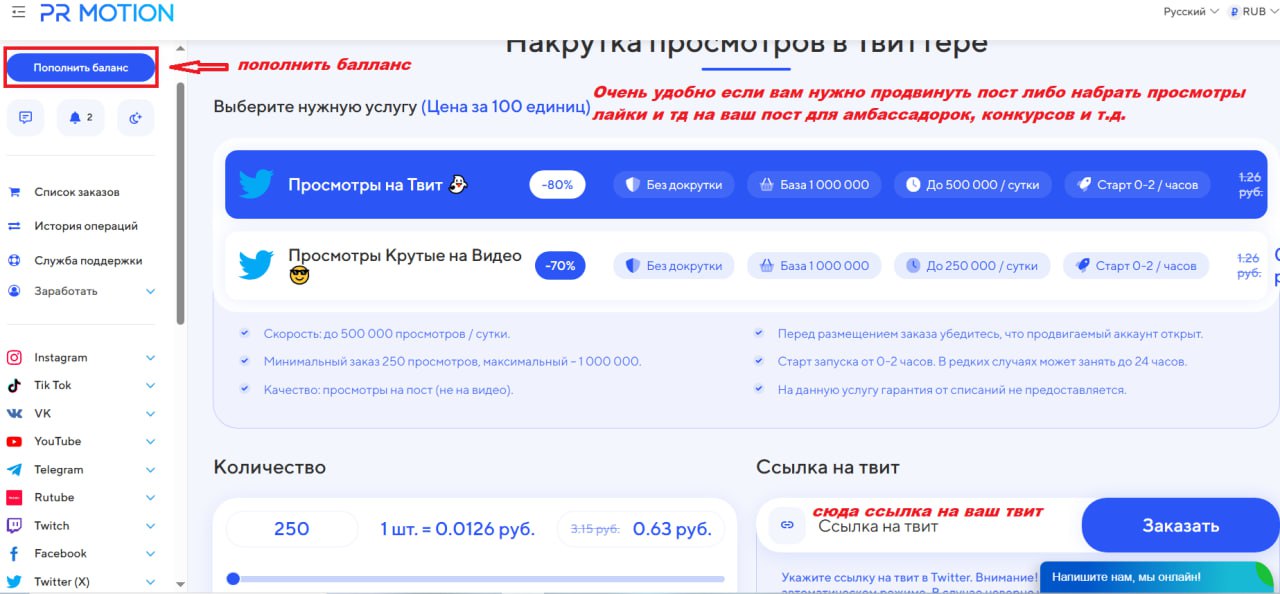Click the (Цена за 100 единиц) text

505,106
